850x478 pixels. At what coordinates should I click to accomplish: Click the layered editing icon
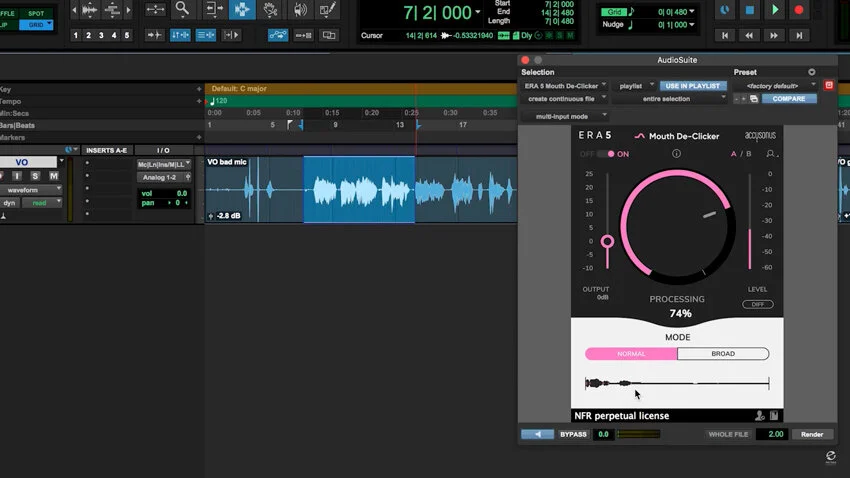point(329,35)
